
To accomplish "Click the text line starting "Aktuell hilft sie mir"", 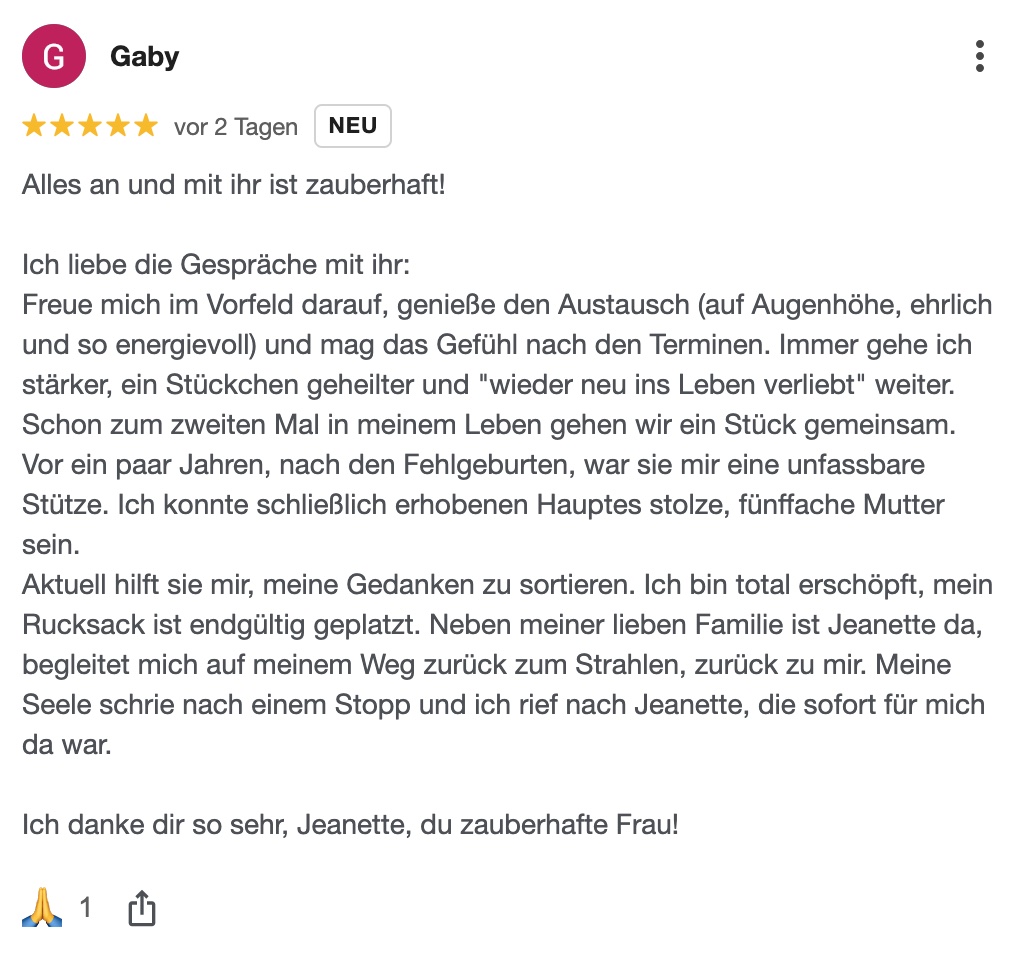I will (x=507, y=586).
